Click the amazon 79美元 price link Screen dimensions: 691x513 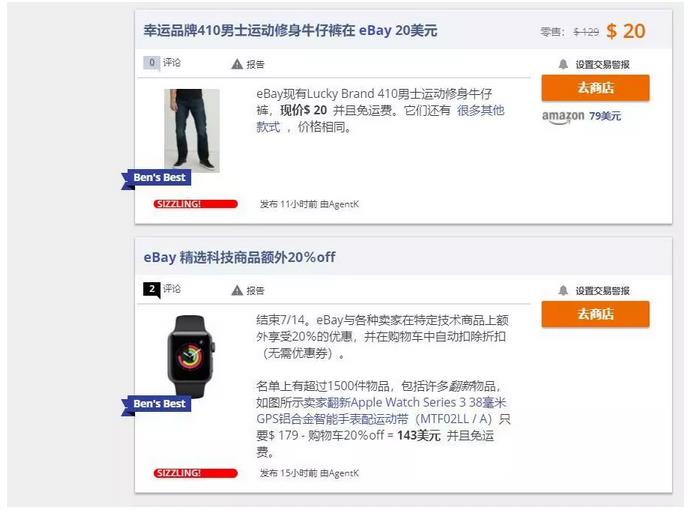click(605, 116)
